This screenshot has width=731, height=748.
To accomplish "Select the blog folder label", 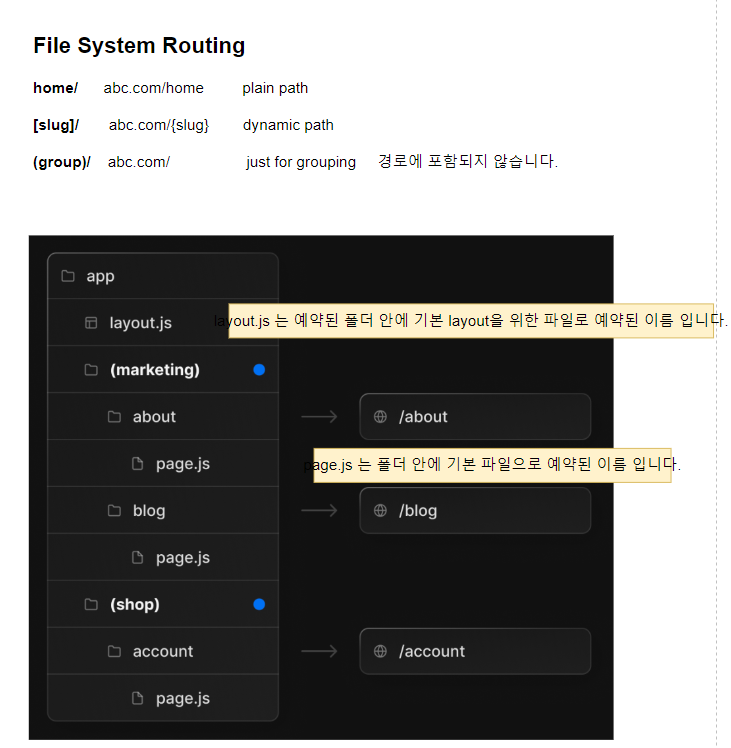I will pos(149,510).
